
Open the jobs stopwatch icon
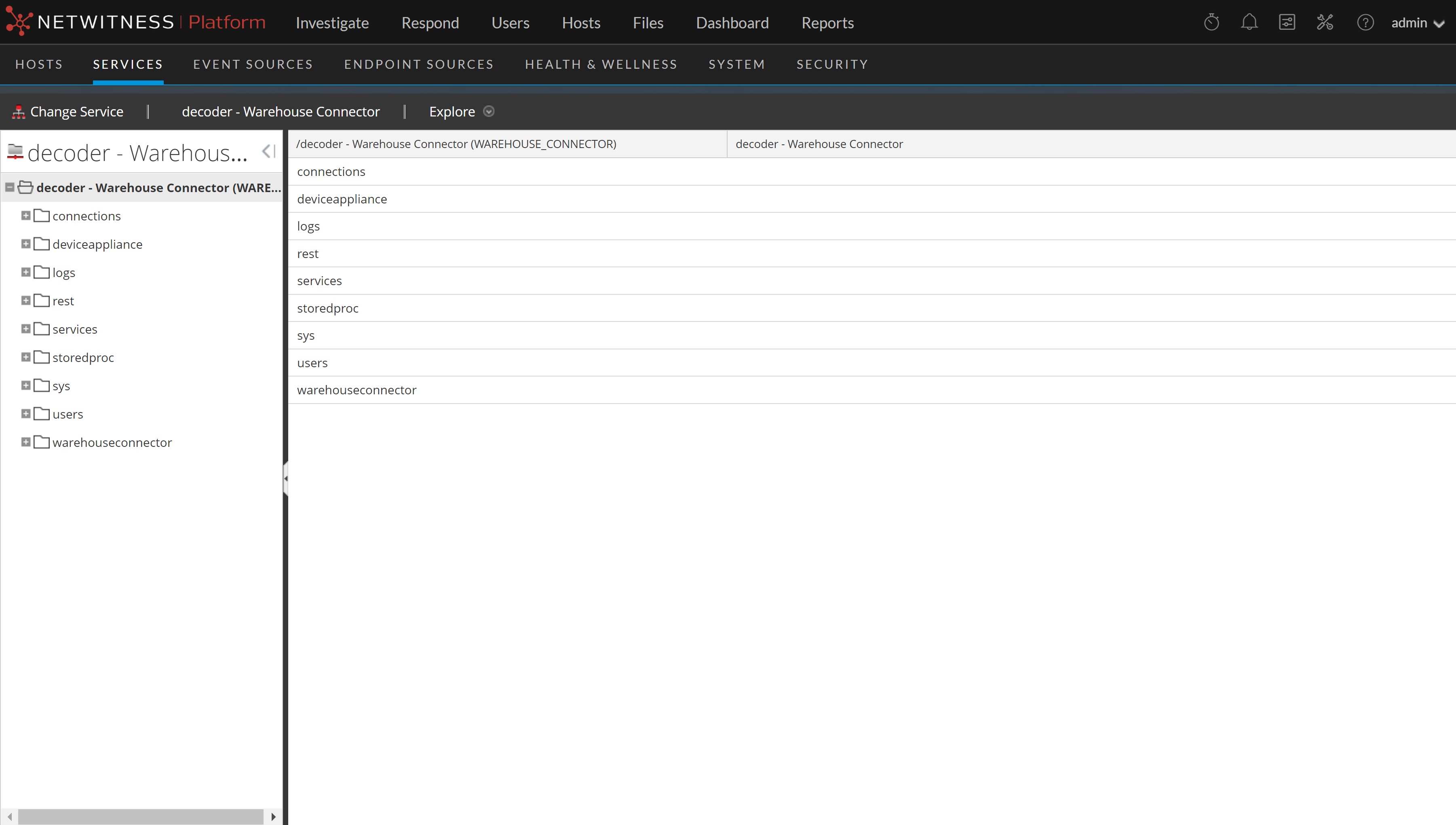pos(1211,23)
